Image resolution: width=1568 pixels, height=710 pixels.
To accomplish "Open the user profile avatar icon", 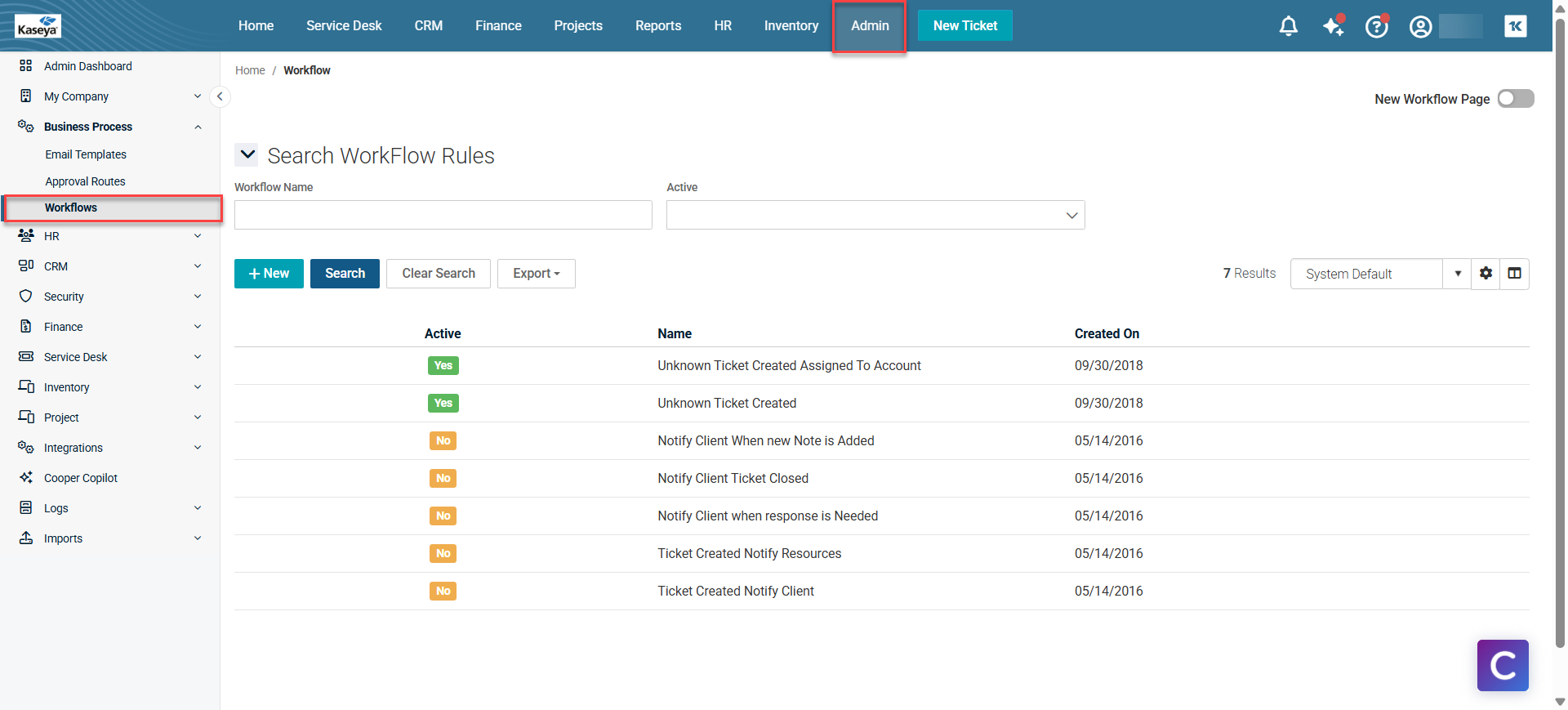I will pyautogui.click(x=1420, y=26).
